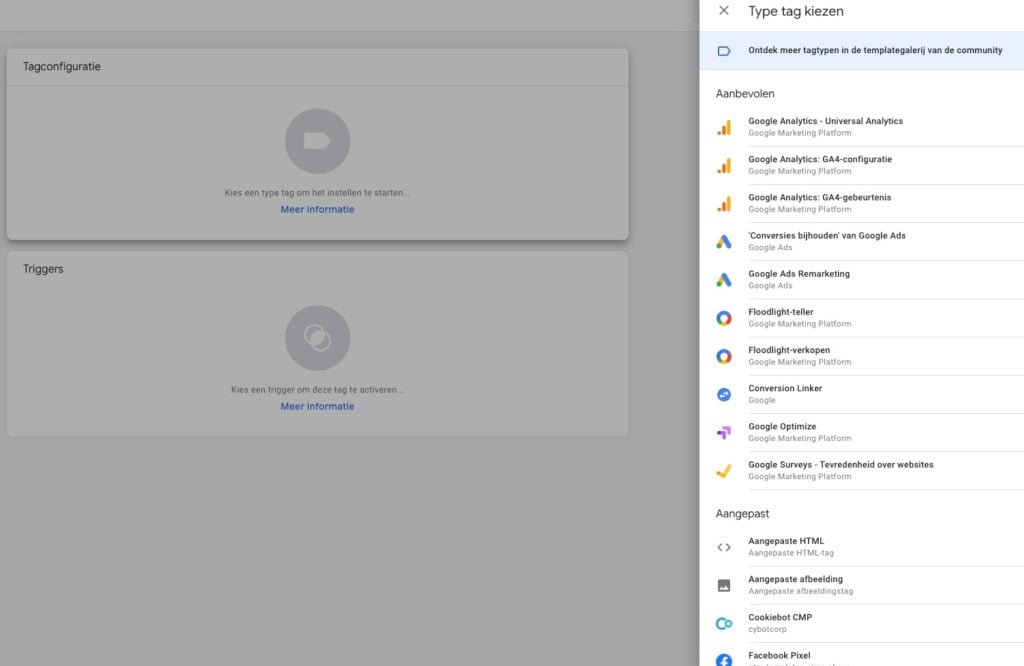Viewport: 1024px width, 666px height.
Task: Click the Aangepaste afbeelding image icon
Action: pyautogui.click(x=724, y=586)
